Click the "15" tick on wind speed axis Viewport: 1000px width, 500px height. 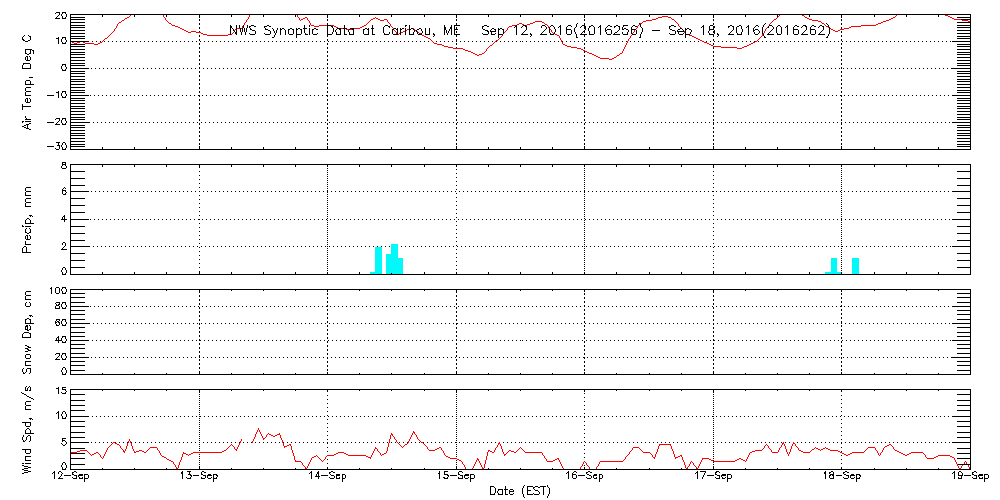[60, 391]
